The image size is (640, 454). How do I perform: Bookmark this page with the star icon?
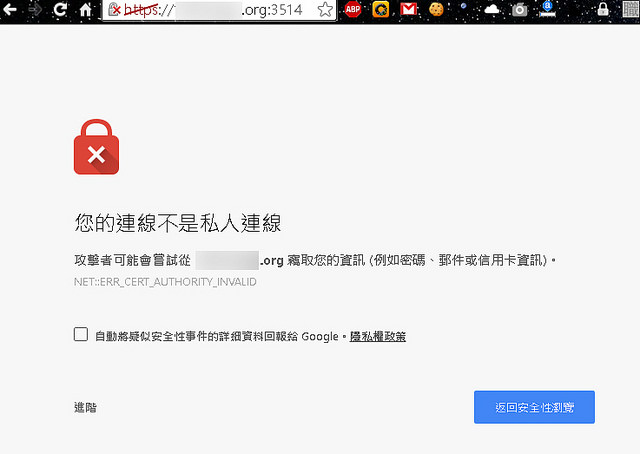pos(325,10)
